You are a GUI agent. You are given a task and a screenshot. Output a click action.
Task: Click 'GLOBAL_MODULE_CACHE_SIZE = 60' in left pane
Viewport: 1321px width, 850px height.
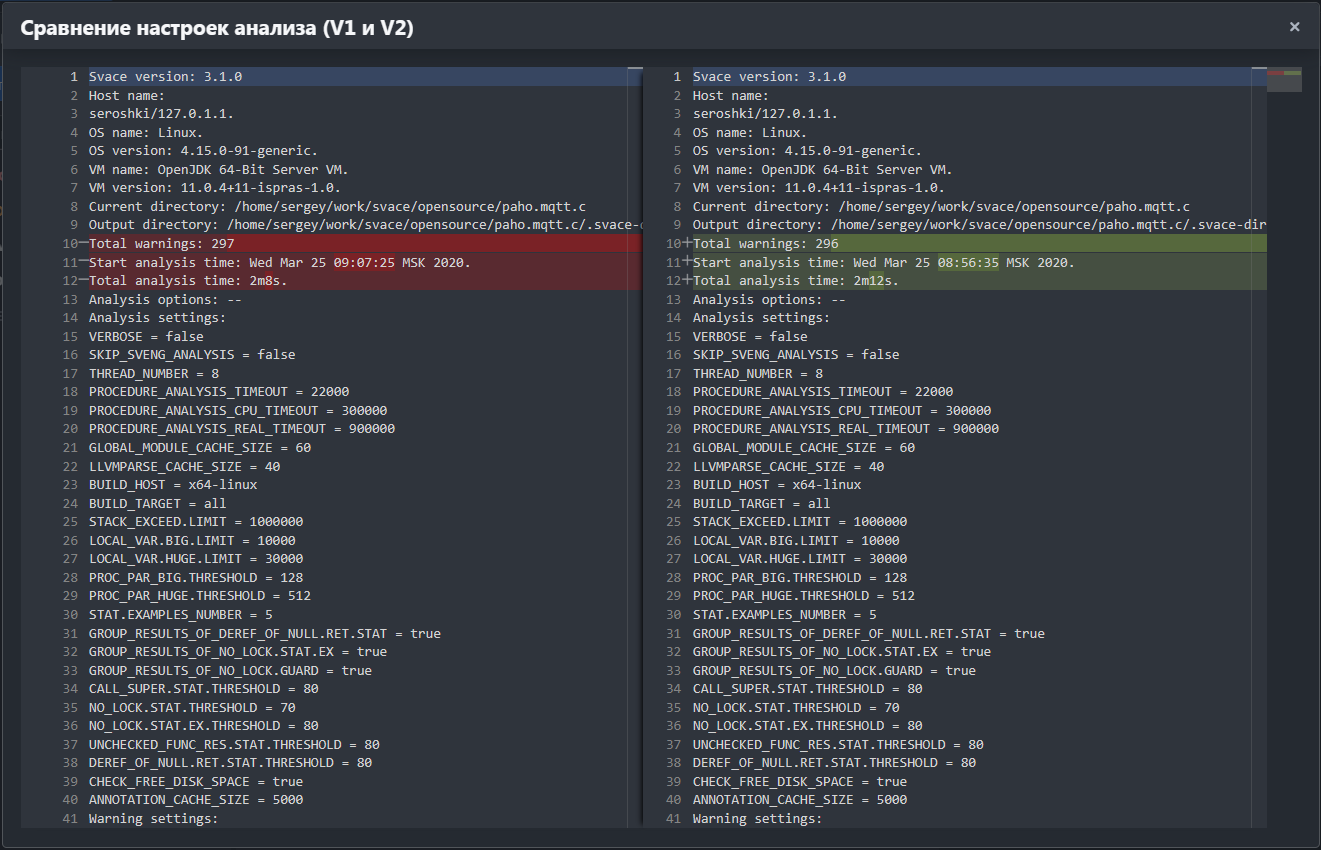200,447
